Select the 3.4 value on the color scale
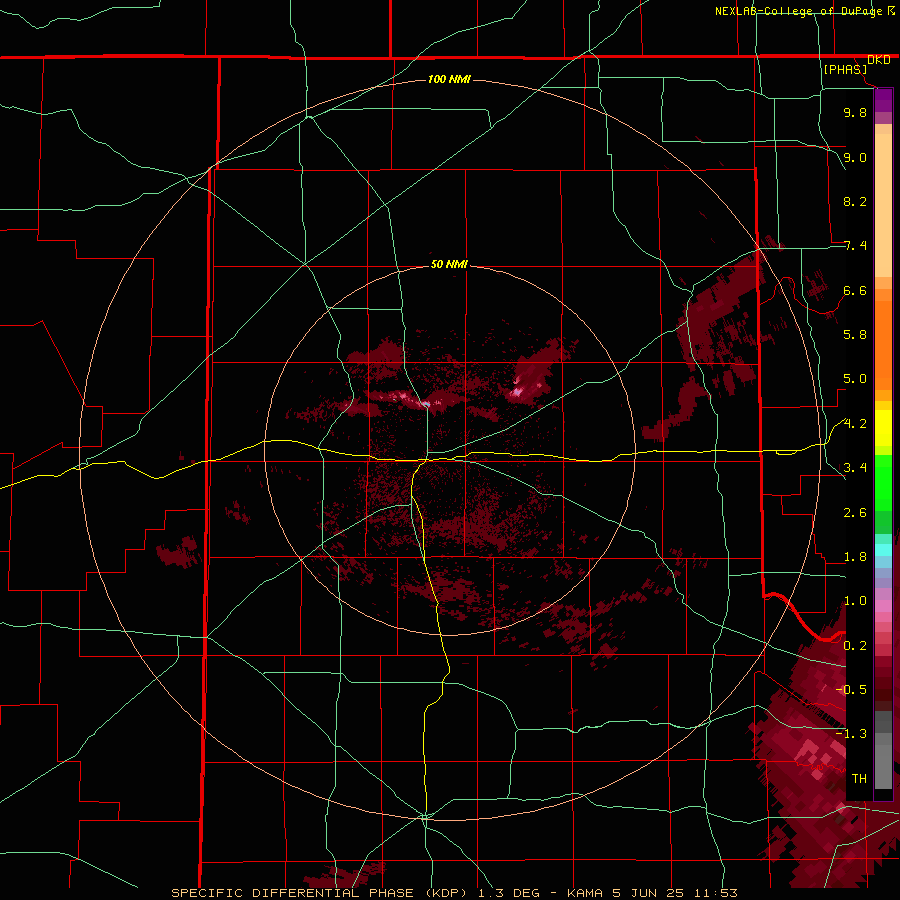The height and width of the screenshot is (900, 900). click(x=855, y=468)
